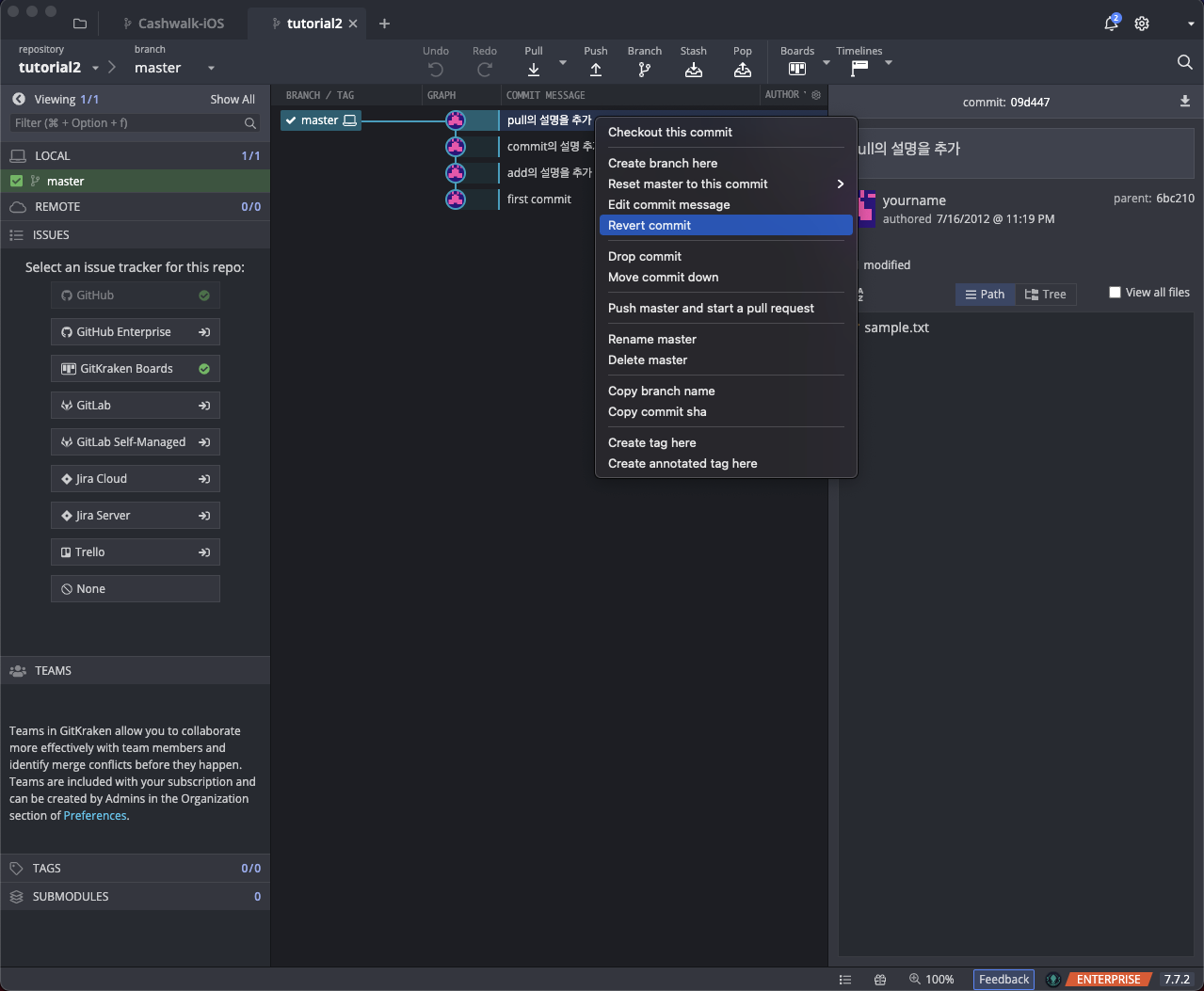Uncheck the master branch checkbox
Image resolution: width=1204 pixels, height=991 pixels.
pyautogui.click(x=17, y=181)
